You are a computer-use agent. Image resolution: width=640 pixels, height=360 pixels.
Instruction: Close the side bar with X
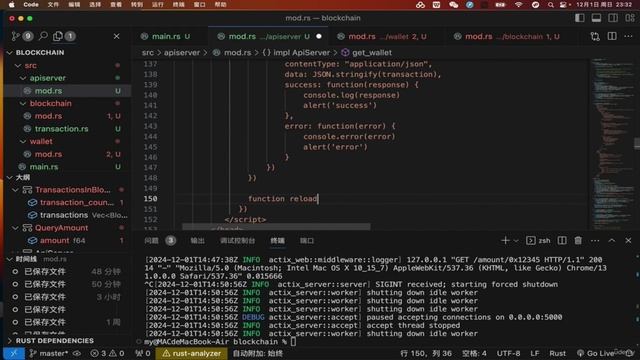[x=116, y=36]
